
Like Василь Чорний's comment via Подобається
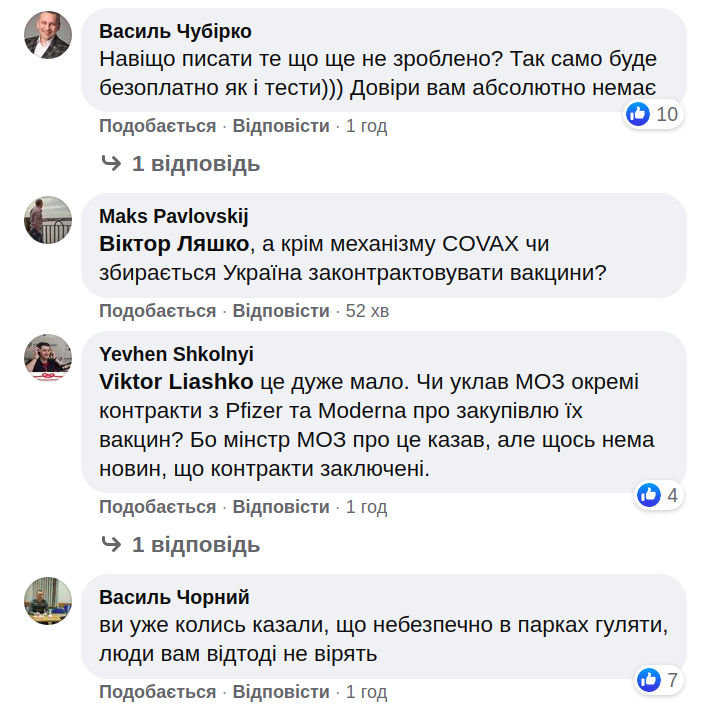coord(157,692)
